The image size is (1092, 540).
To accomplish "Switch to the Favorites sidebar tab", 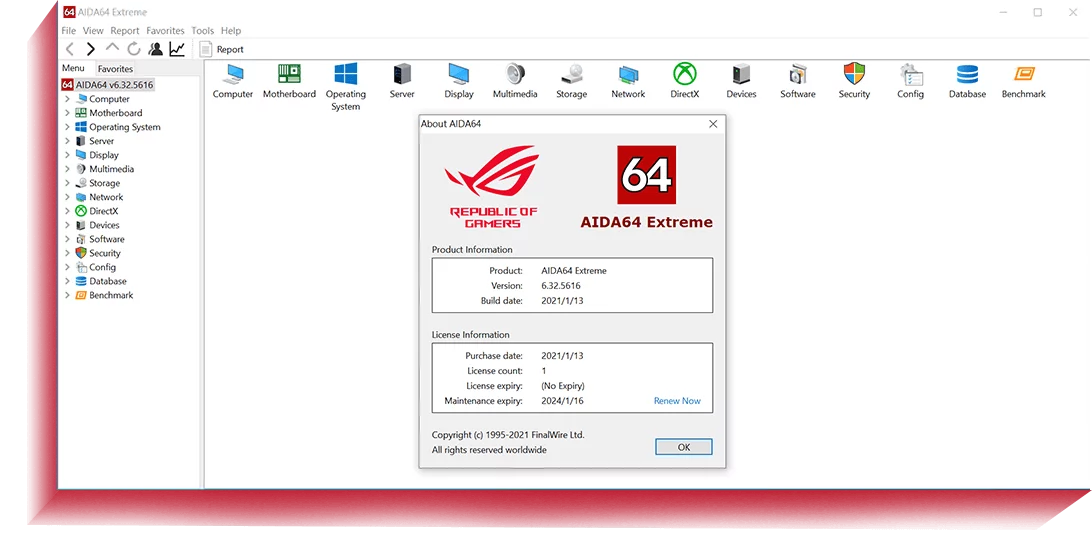I will (115, 69).
